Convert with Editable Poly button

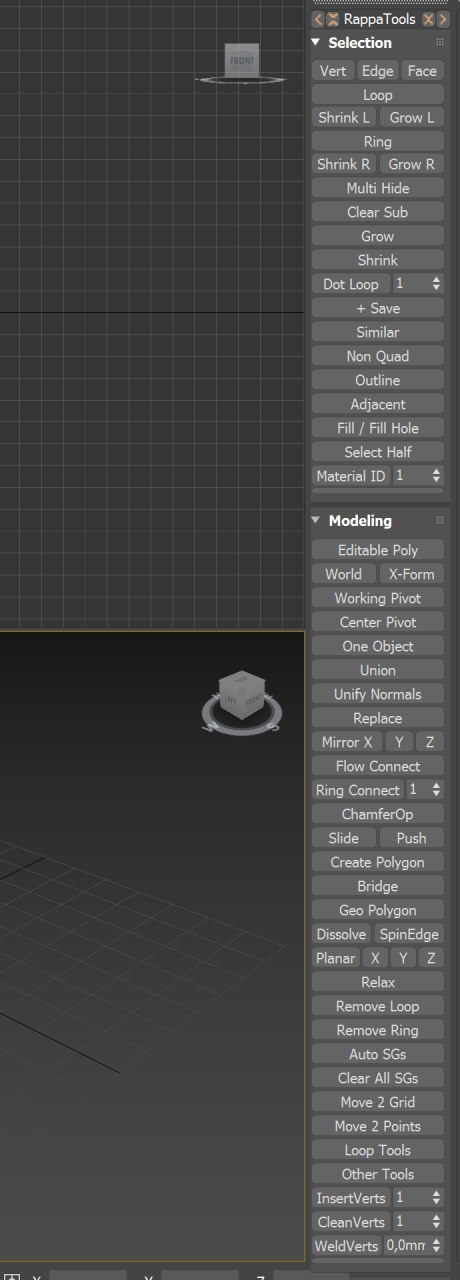[x=378, y=550]
